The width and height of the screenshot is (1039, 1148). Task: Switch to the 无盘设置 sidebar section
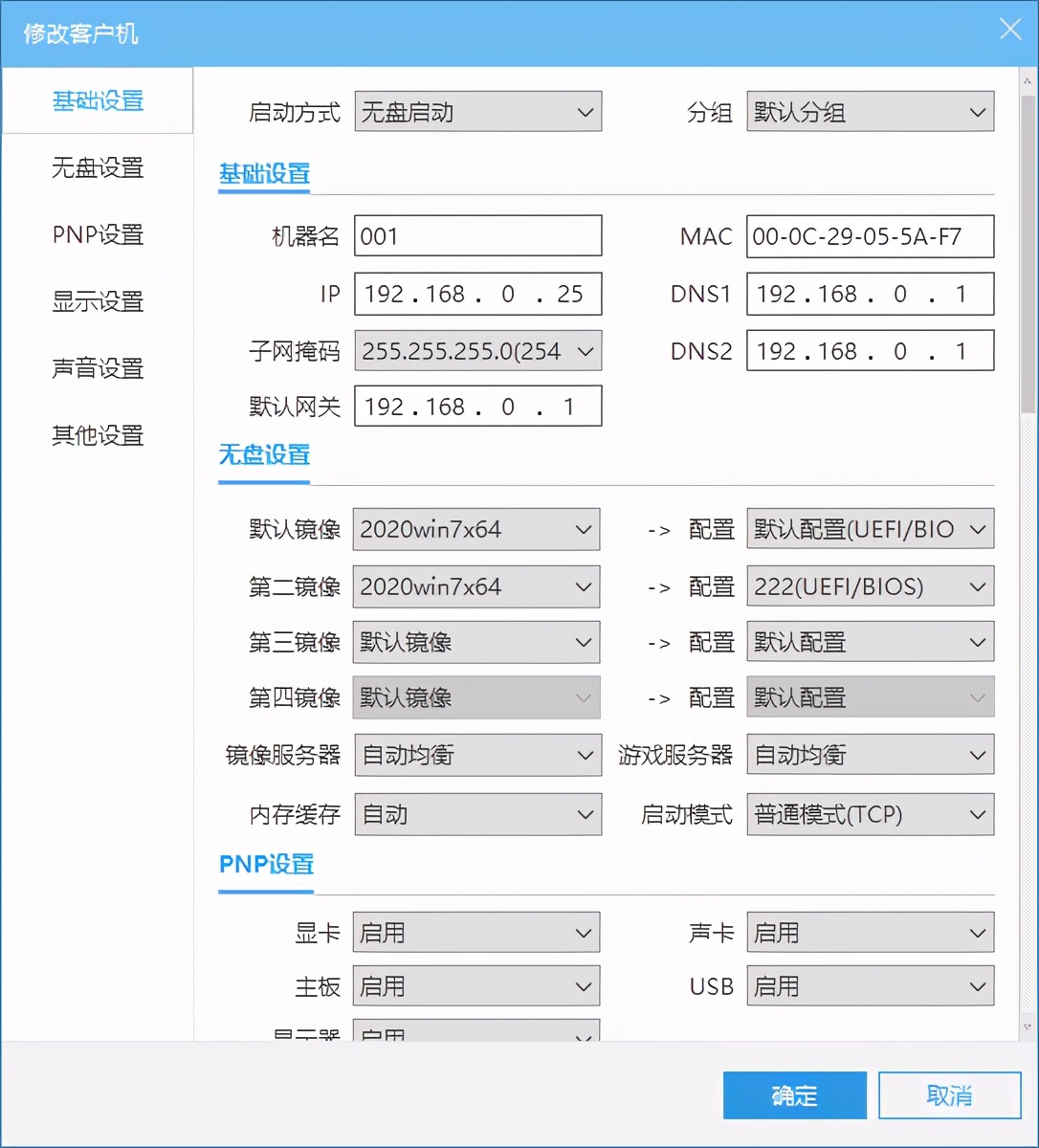coord(97,168)
